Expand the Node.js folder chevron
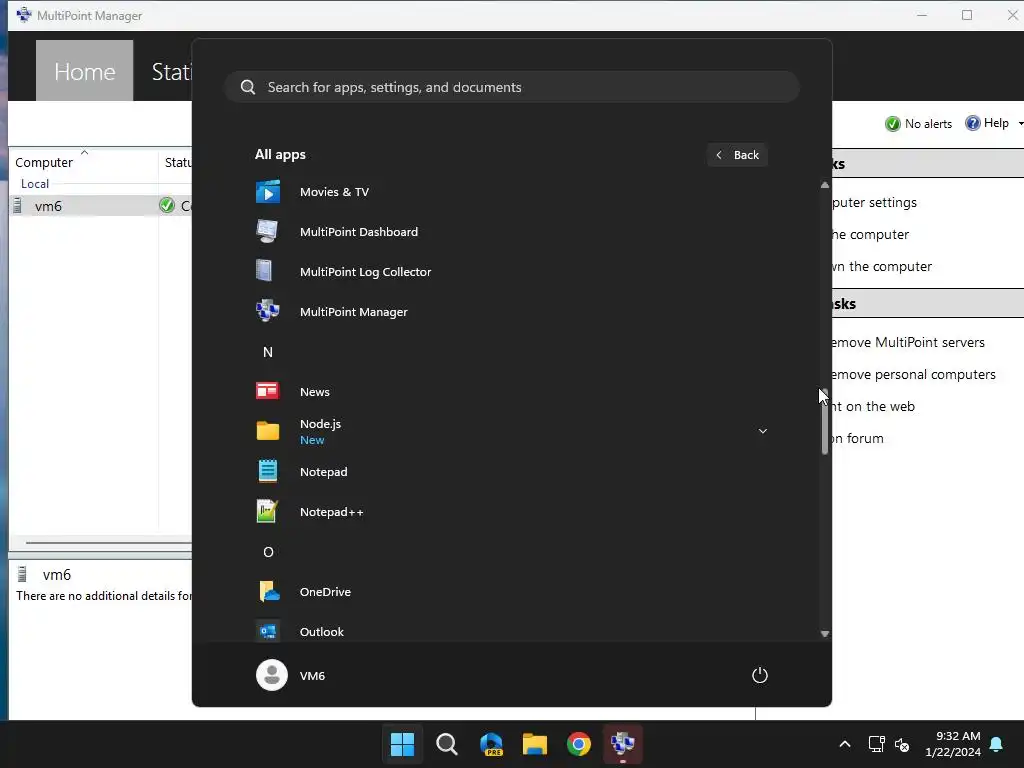The image size is (1024, 768). coord(762,431)
